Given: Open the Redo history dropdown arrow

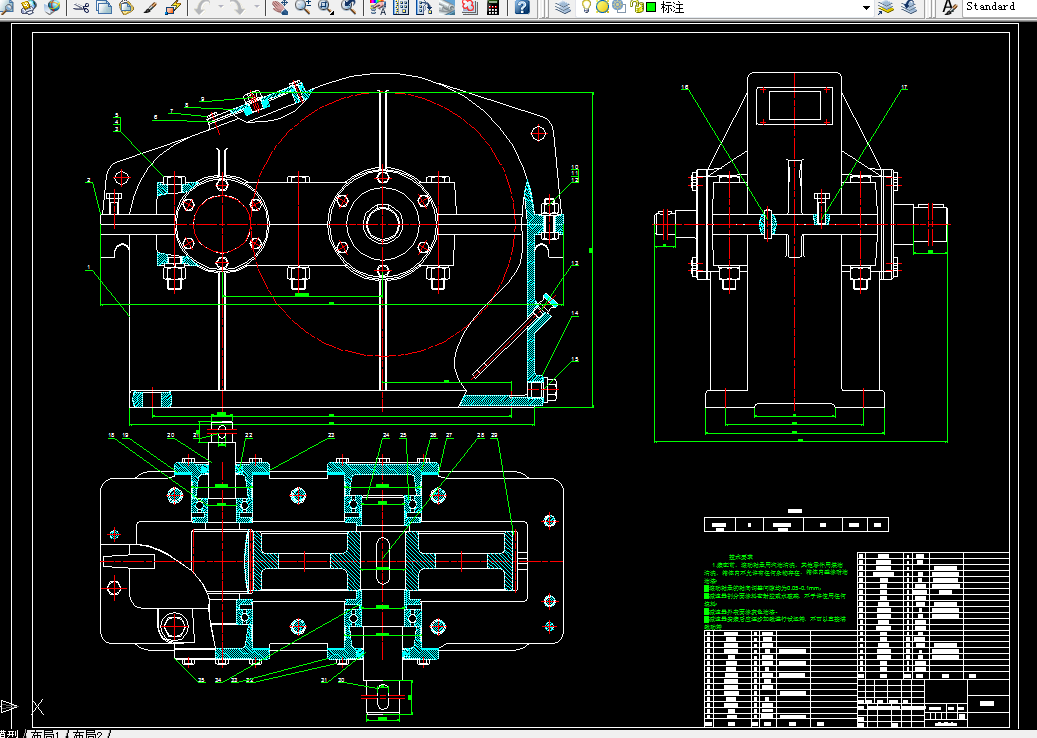Looking at the screenshot, I should click(x=257, y=7).
